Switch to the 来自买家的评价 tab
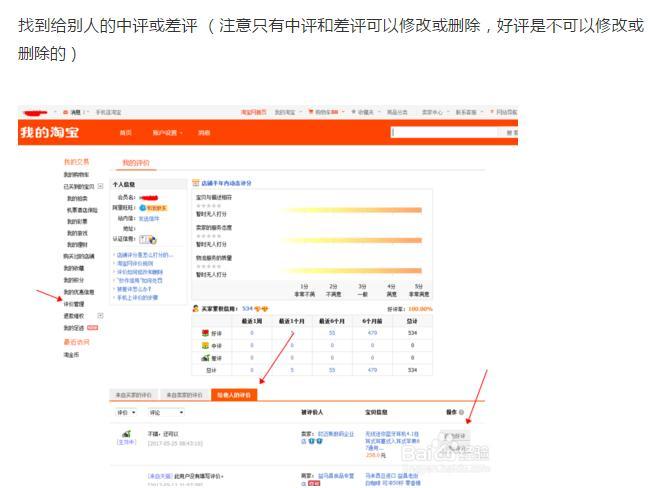This screenshot has width=651, height=488. tap(133, 395)
